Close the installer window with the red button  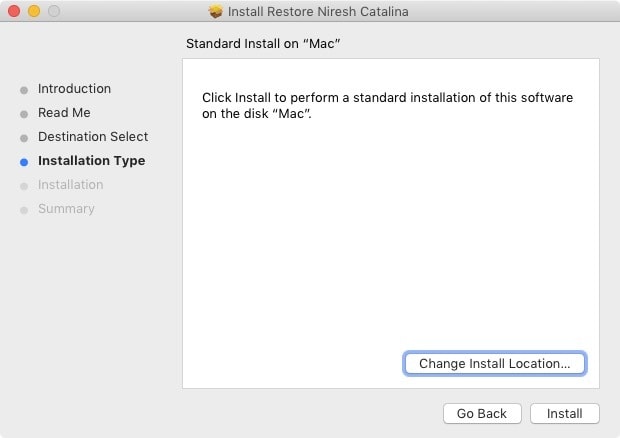[14, 12]
